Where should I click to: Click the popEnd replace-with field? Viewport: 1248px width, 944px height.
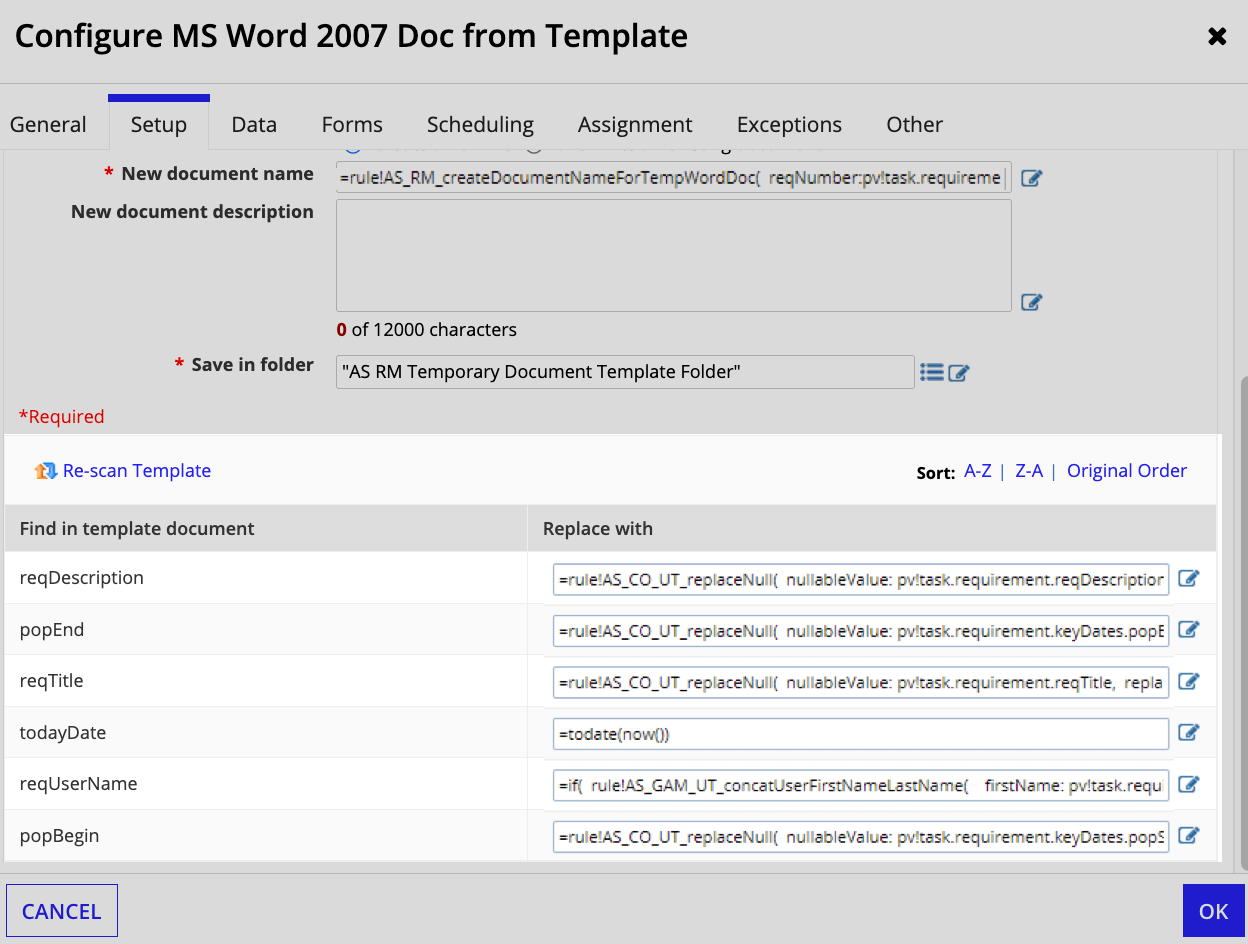(x=861, y=630)
